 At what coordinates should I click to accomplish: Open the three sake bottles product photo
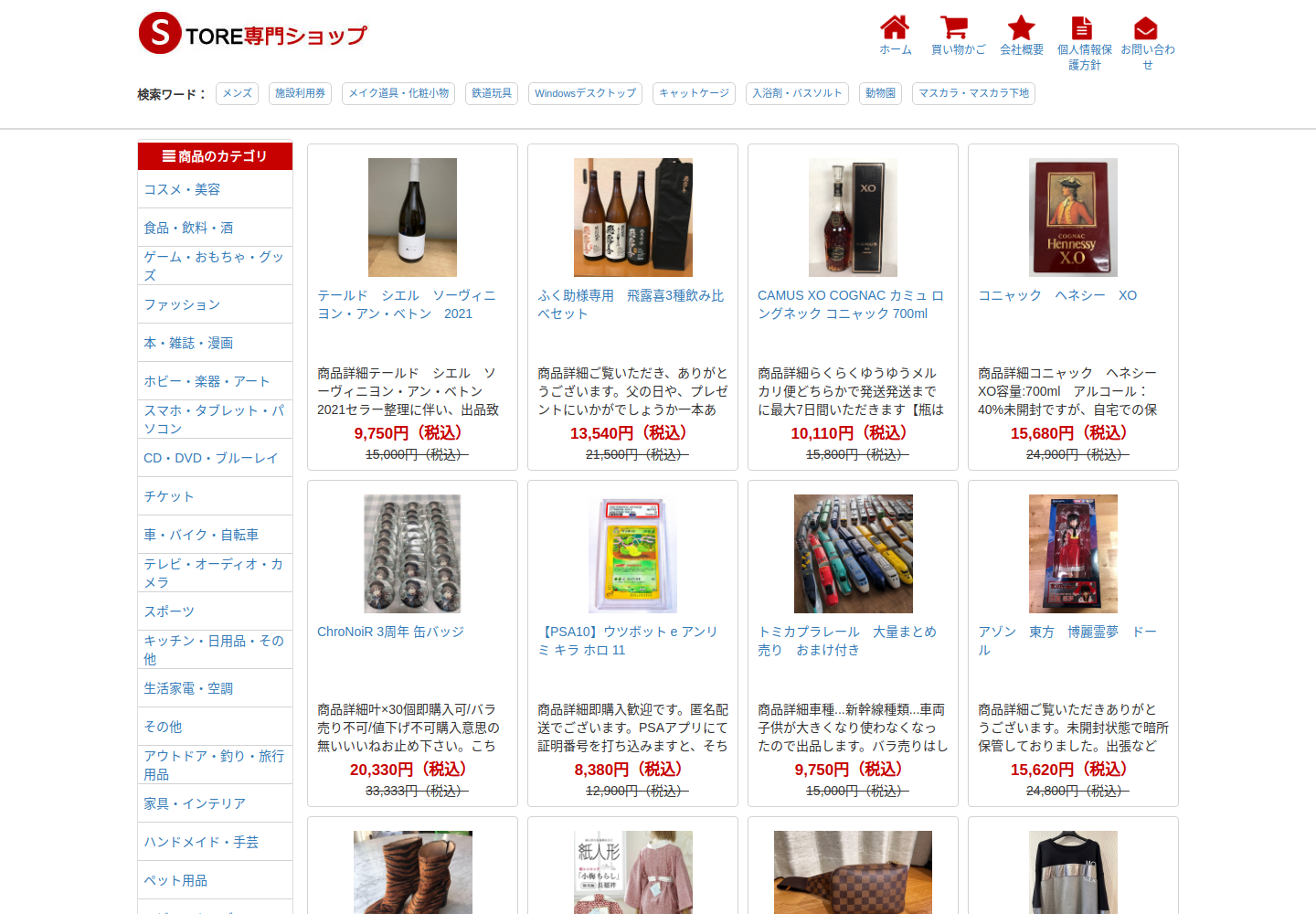pyautogui.click(x=632, y=218)
